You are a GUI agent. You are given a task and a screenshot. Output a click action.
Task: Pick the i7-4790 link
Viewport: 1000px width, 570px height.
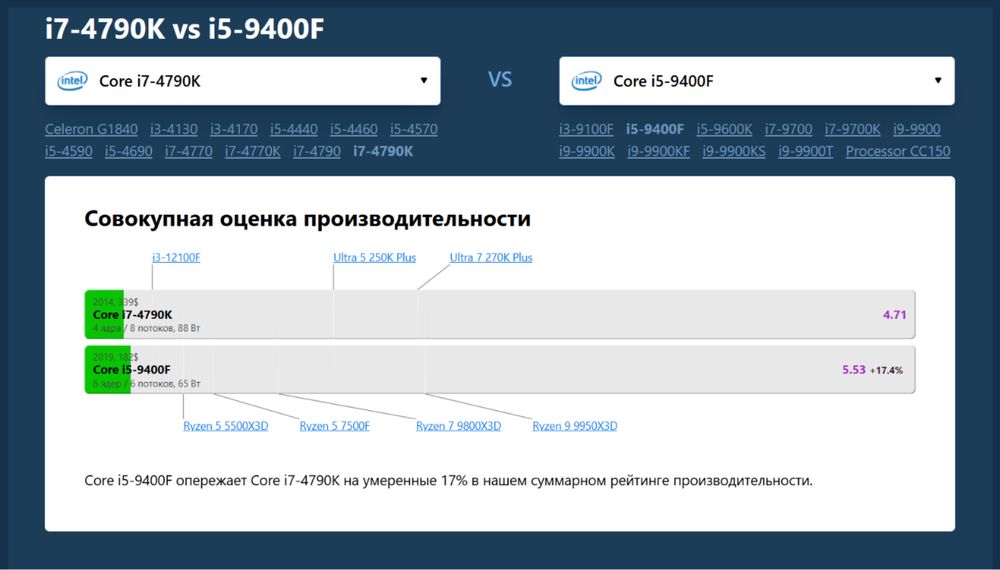click(317, 152)
